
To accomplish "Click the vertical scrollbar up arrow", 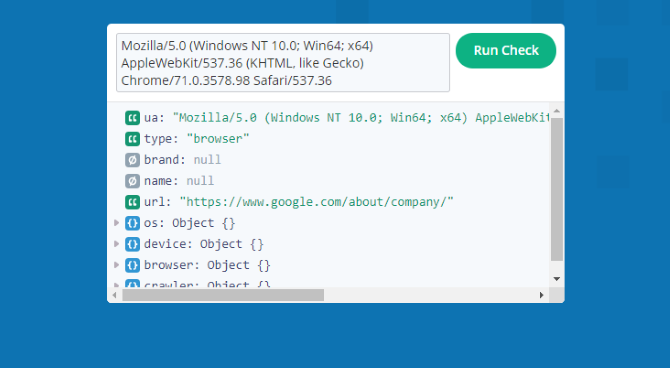I will pos(556,111).
